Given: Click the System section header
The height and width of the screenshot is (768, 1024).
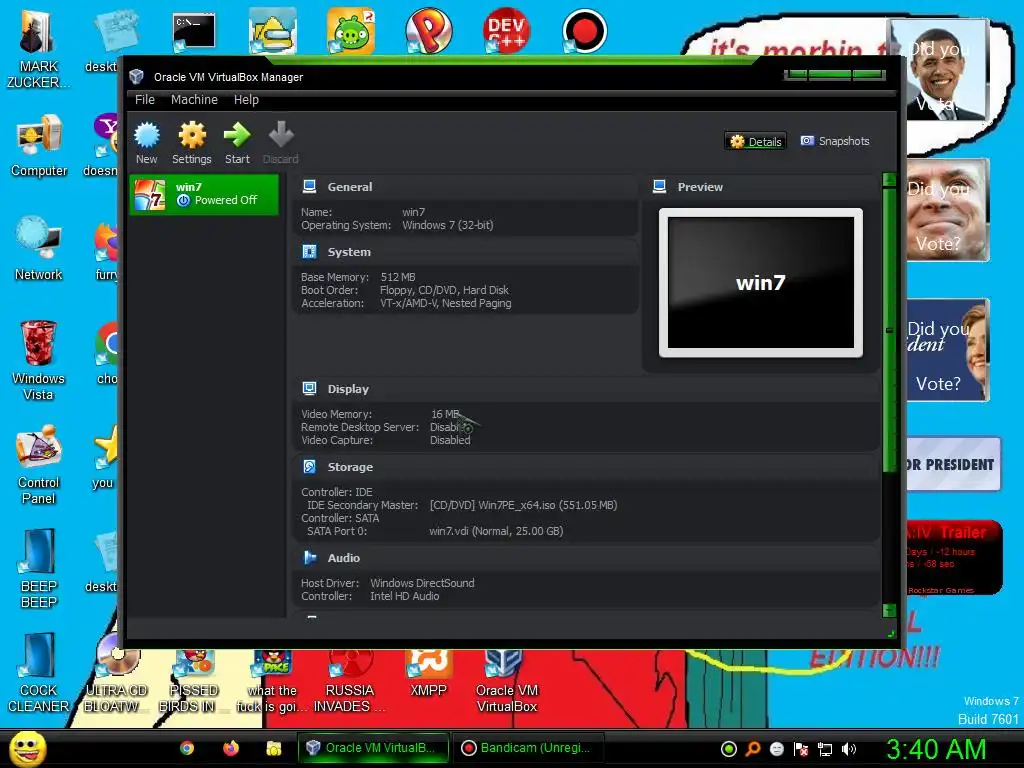Looking at the screenshot, I should [x=349, y=252].
